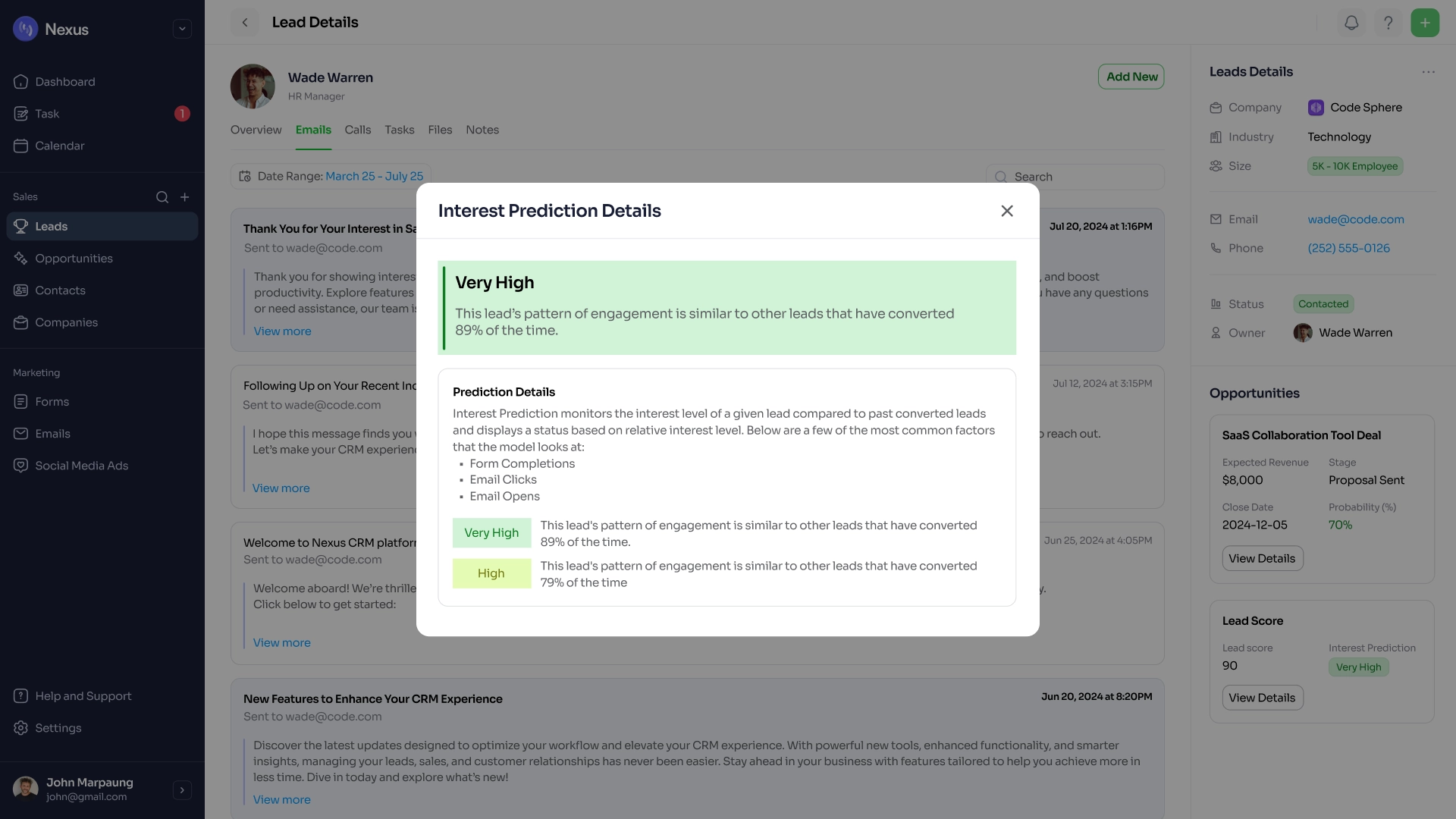Click the green plus icon in the top bar

click(x=1426, y=23)
